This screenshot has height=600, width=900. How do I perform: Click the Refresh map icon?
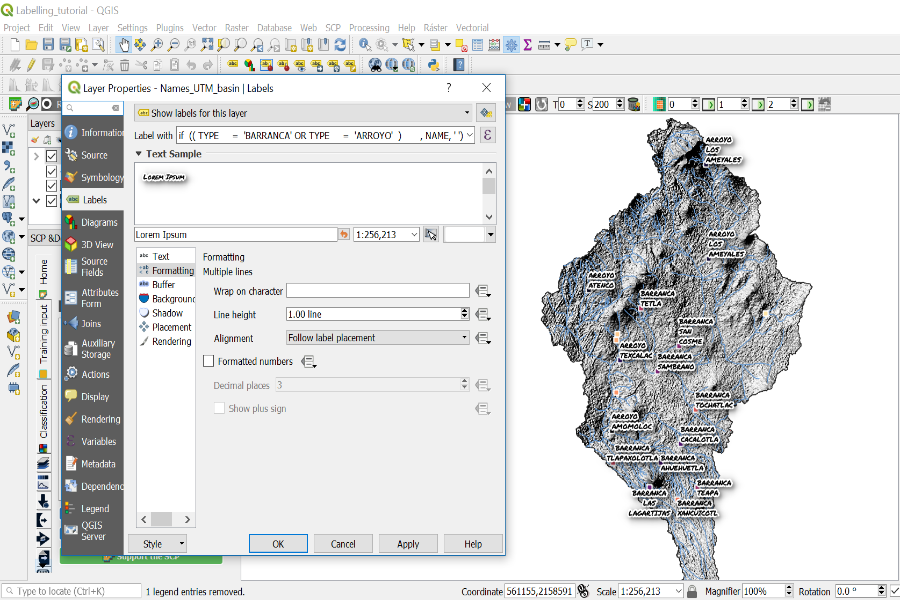click(340, 45)
